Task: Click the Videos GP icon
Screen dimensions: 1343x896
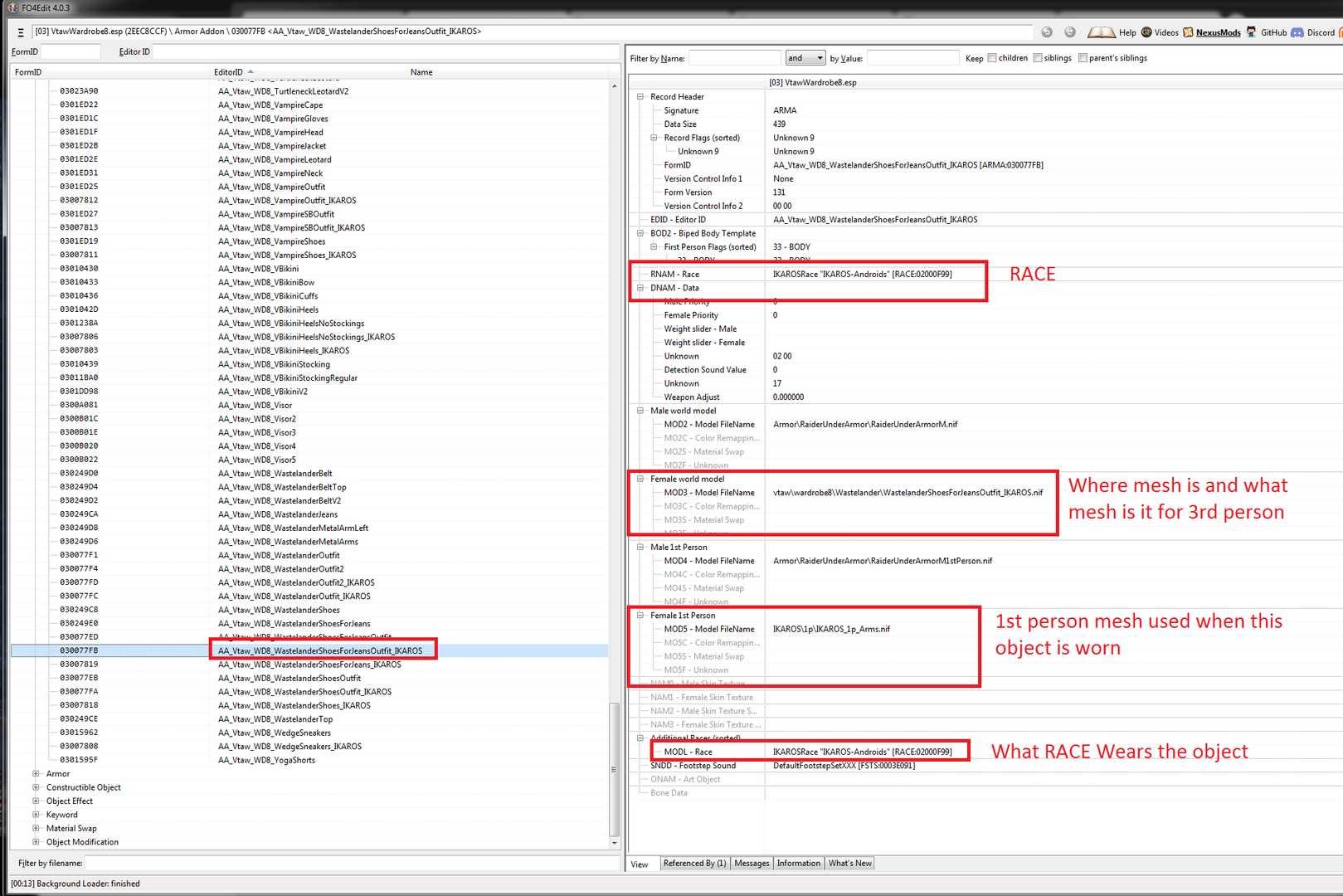Action: [1146, 32]
